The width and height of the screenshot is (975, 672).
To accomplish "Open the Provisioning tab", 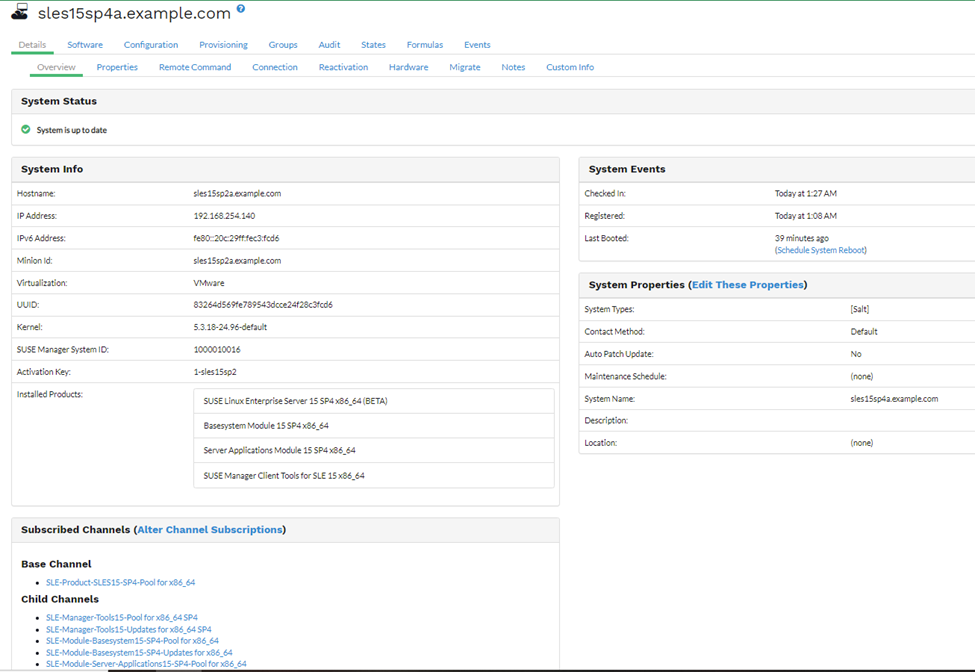I will point(223,45).
